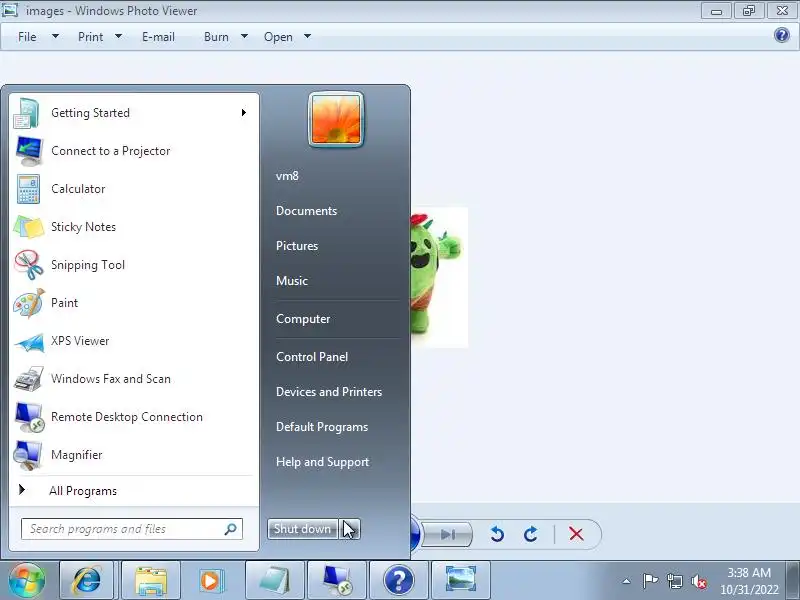
Task: Rotate image counterclockwise in Photo Viewer
Action: point(497,534)
